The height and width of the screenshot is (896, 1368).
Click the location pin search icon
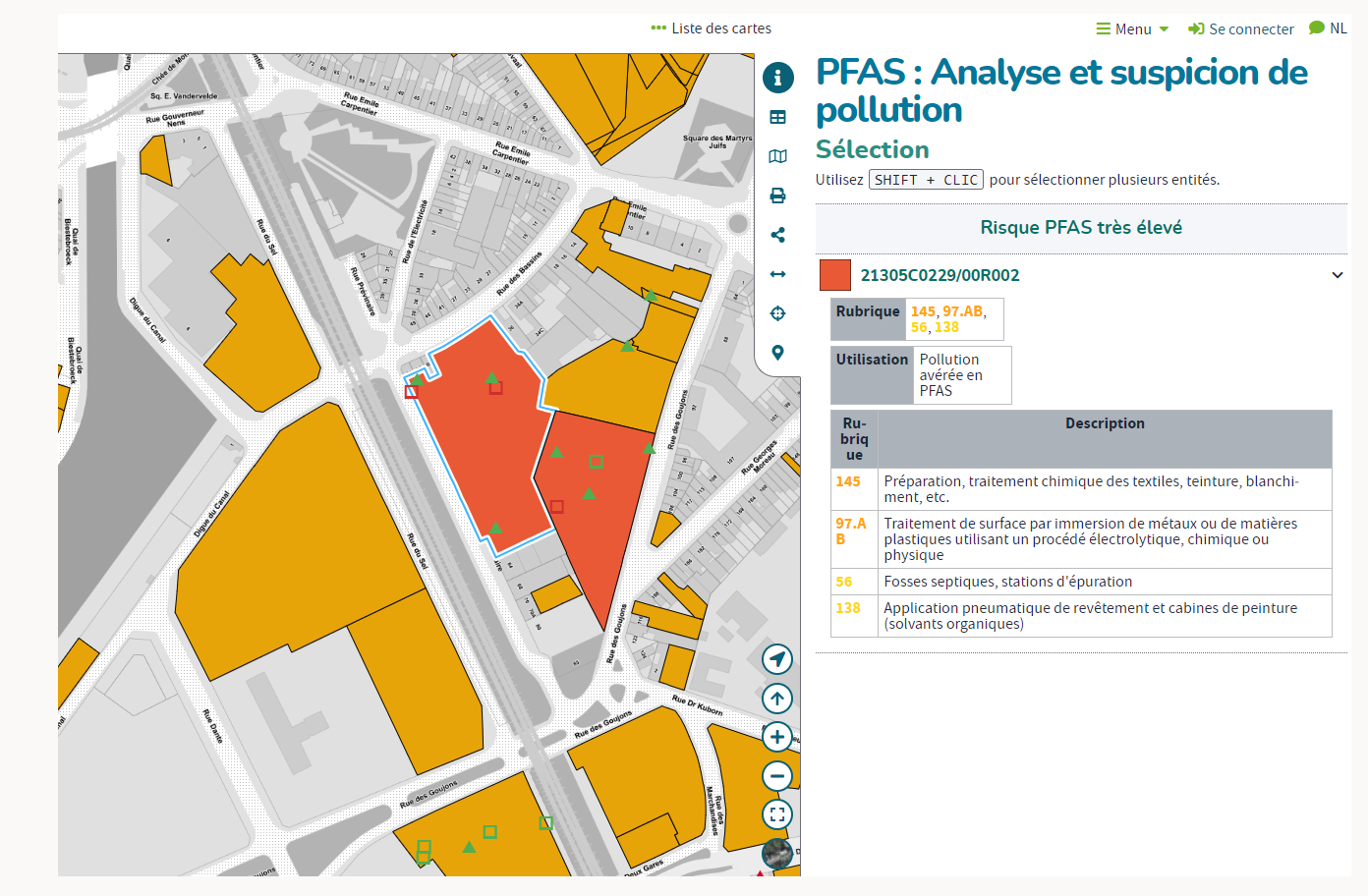click(x=778, y=353)
